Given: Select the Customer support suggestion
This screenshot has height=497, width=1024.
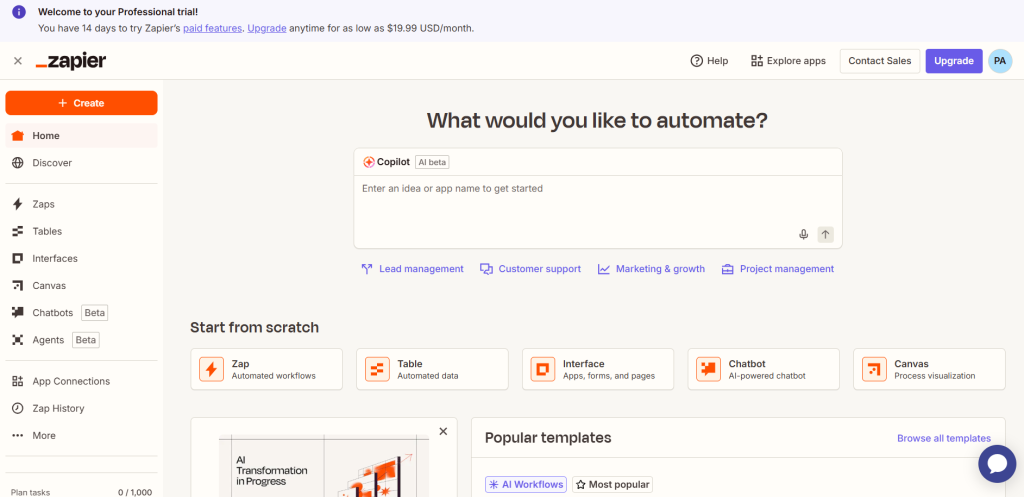Looking at the screenshot, I should pos(530,269).
